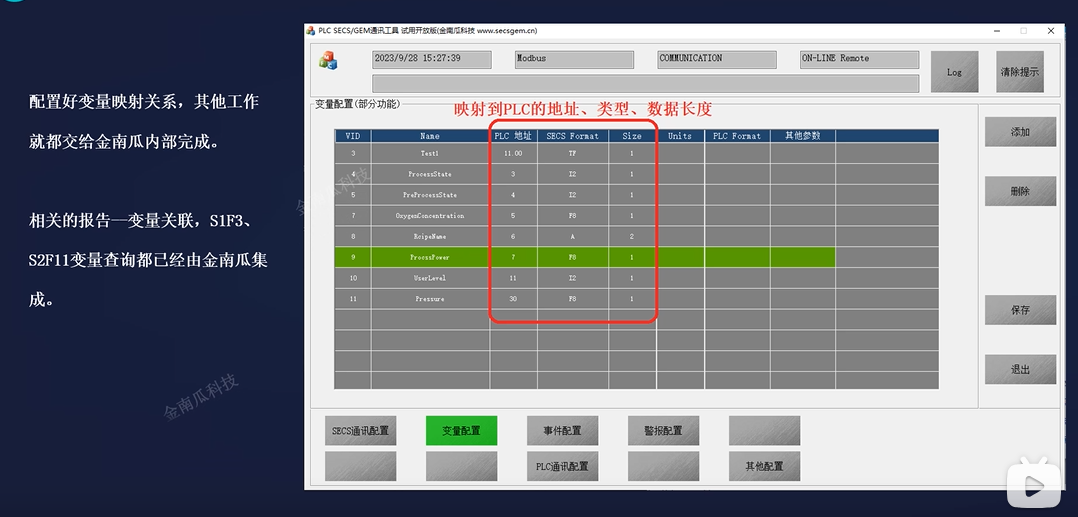Screen dimensions: 1078x517
Task: Click the 保存 button
Action: (x=1020, y=310)
